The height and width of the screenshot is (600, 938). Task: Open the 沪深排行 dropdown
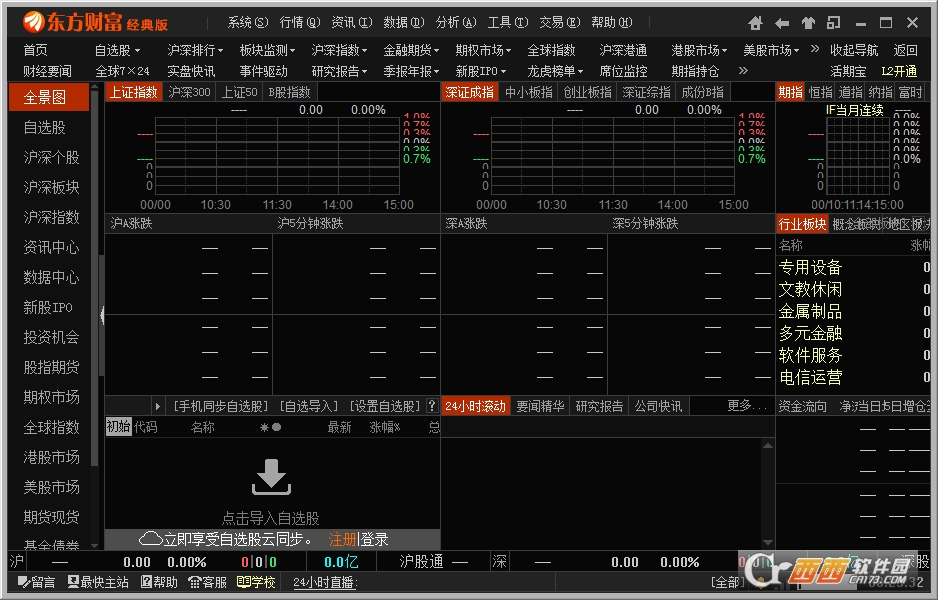tap(195, 50)
